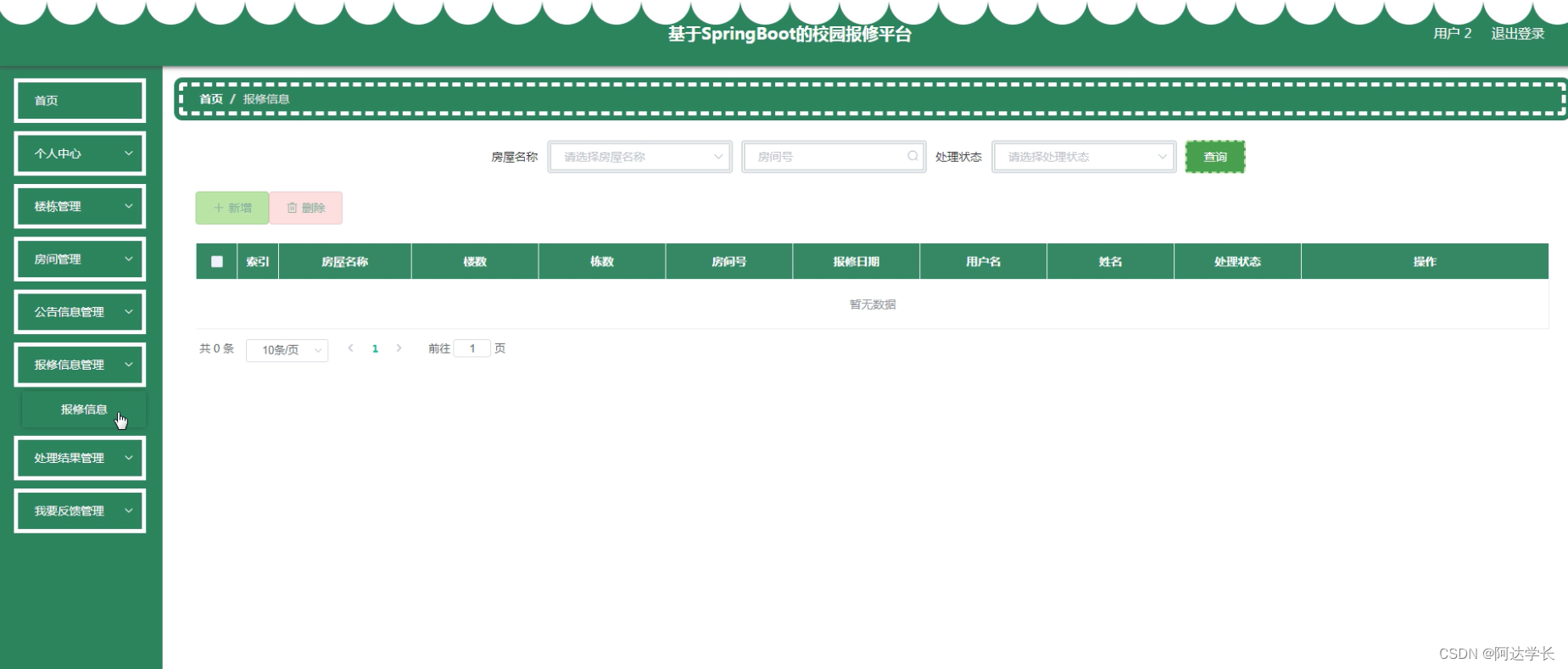The width and height of the screenshot is (1568, 669).
Task: Open the 请选择房屋名称 dropdown
Action: (640, 157)
